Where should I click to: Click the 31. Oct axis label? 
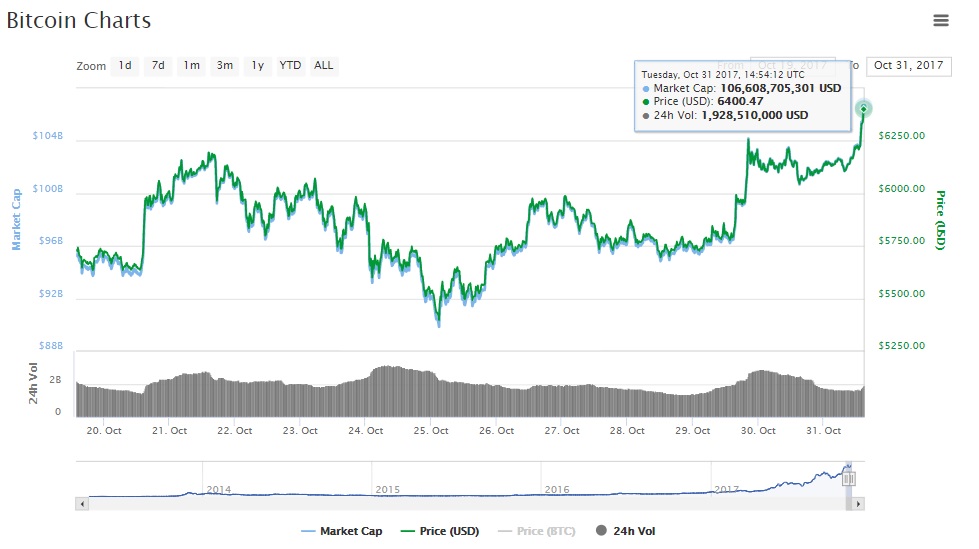pos(823,430)
